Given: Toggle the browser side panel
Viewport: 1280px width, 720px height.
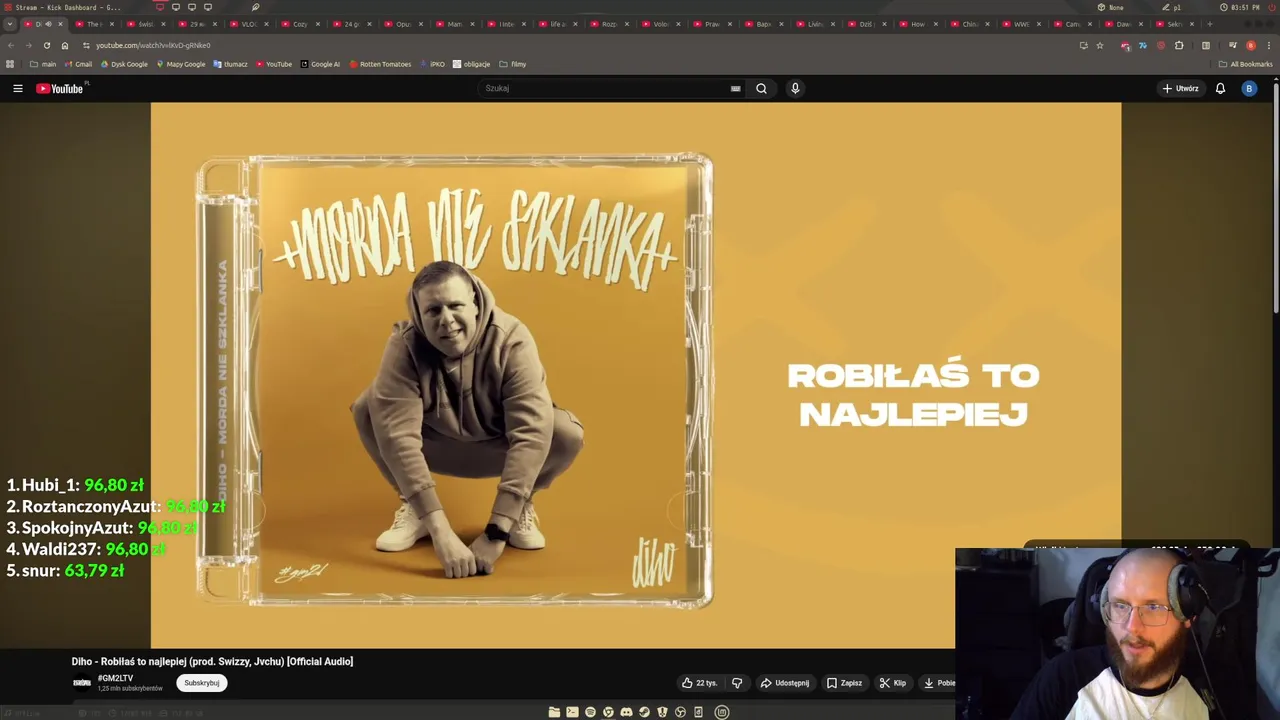Looking at the screenshot, I should tap(1206, 45).
